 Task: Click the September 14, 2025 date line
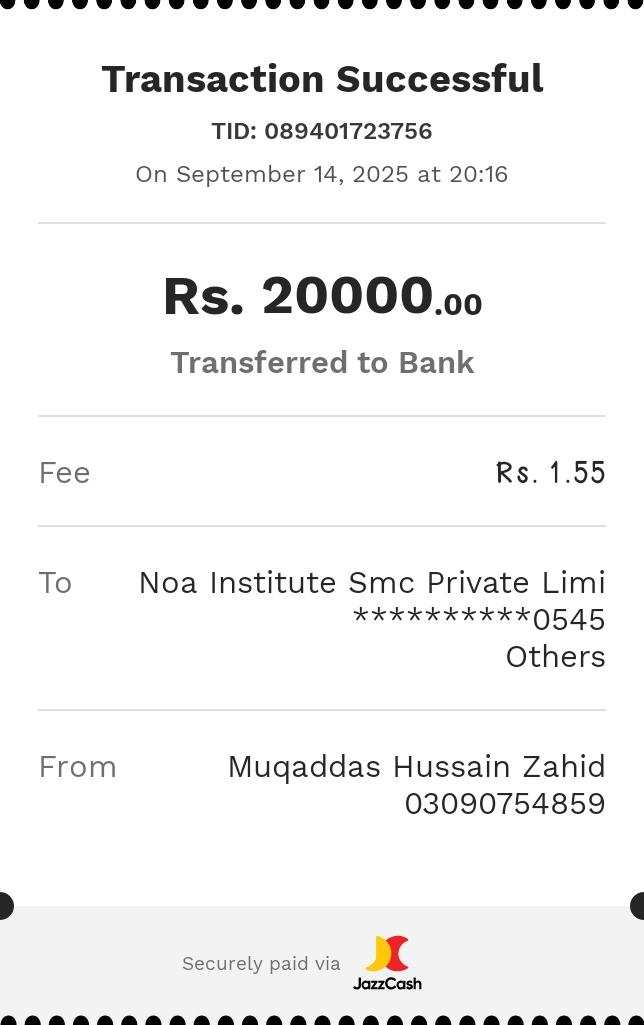point(322,174)
